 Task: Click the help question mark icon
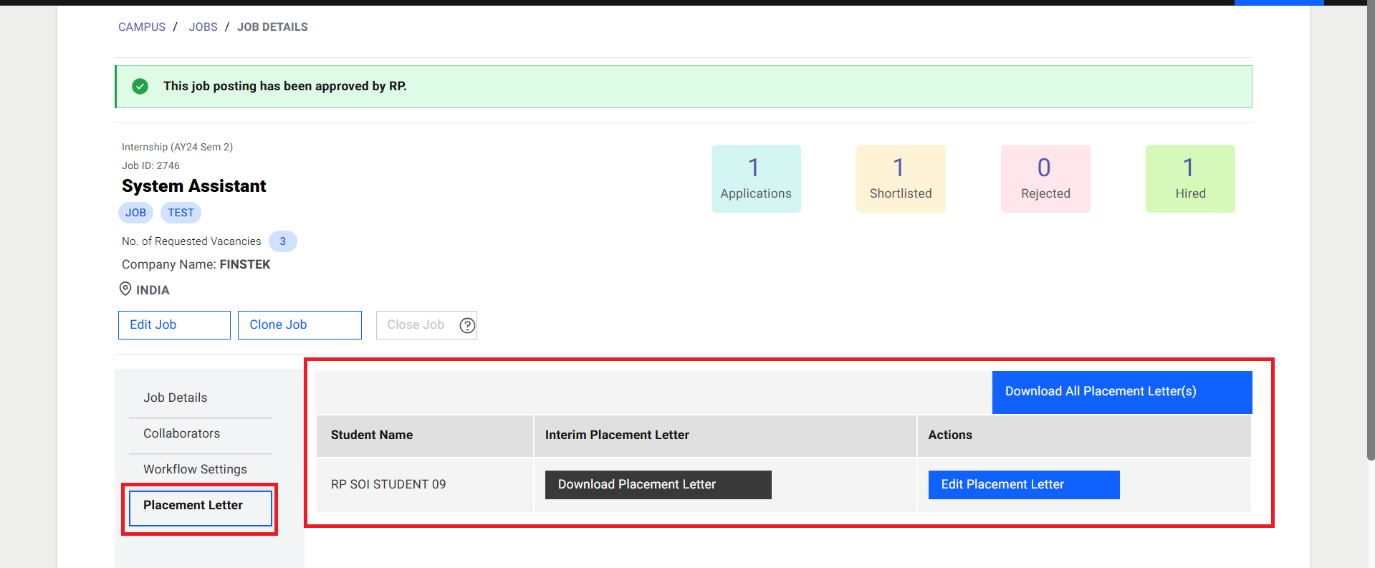click(467, 325)
